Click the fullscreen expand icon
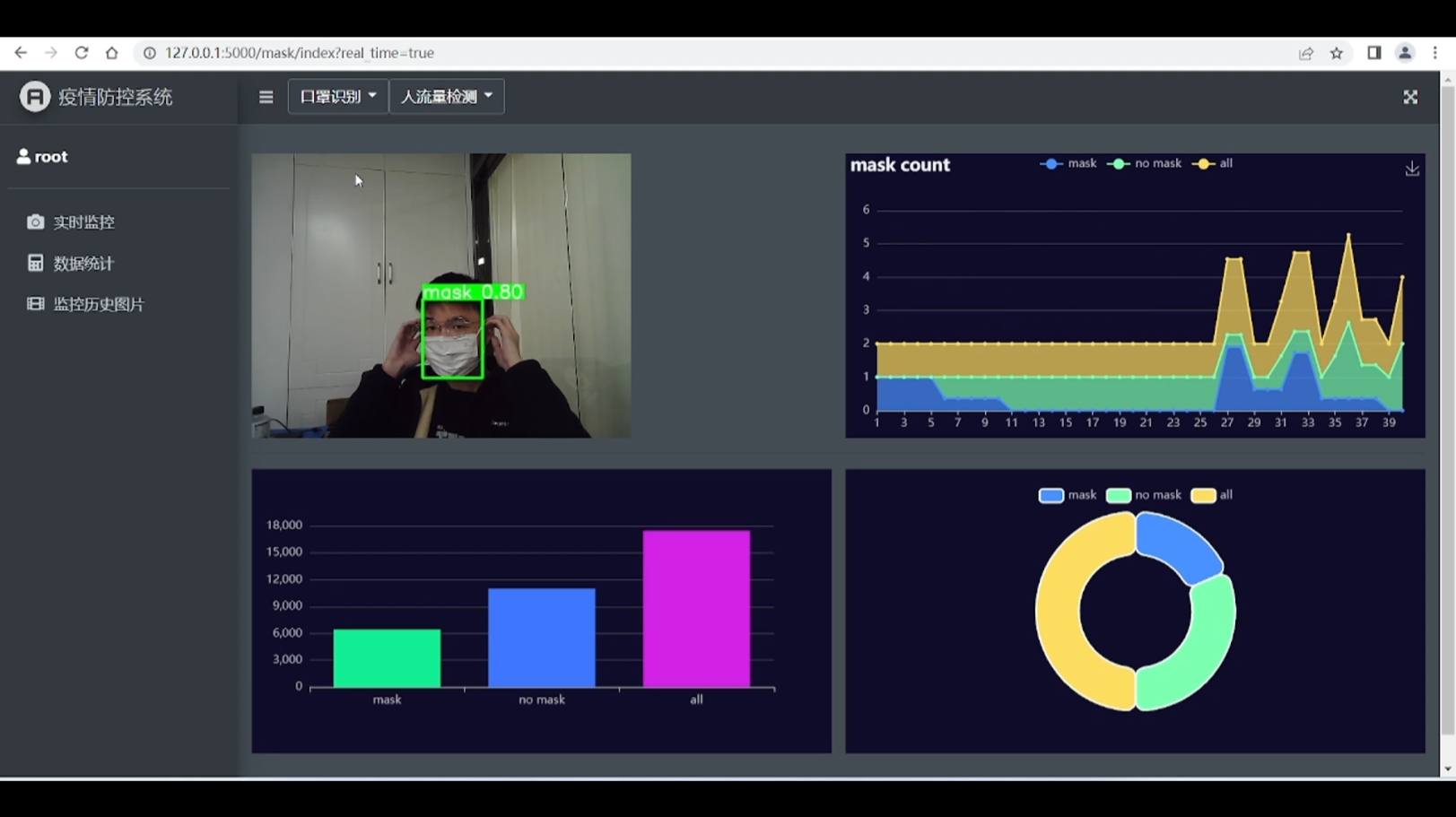The image size is (1456, 817). (1410, 97)
